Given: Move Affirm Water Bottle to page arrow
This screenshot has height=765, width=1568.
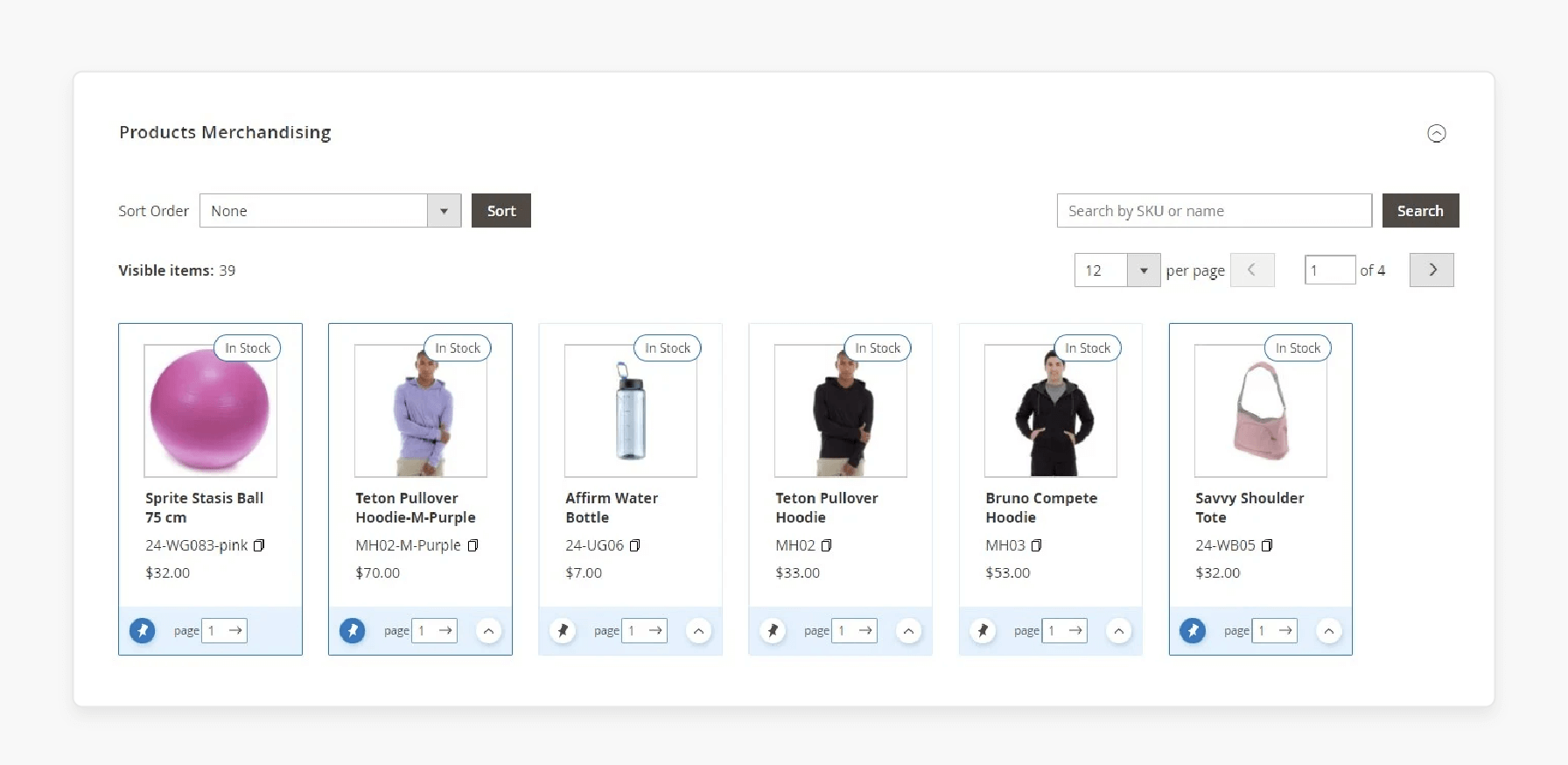Looking at the screenshot, I should 655,630.
